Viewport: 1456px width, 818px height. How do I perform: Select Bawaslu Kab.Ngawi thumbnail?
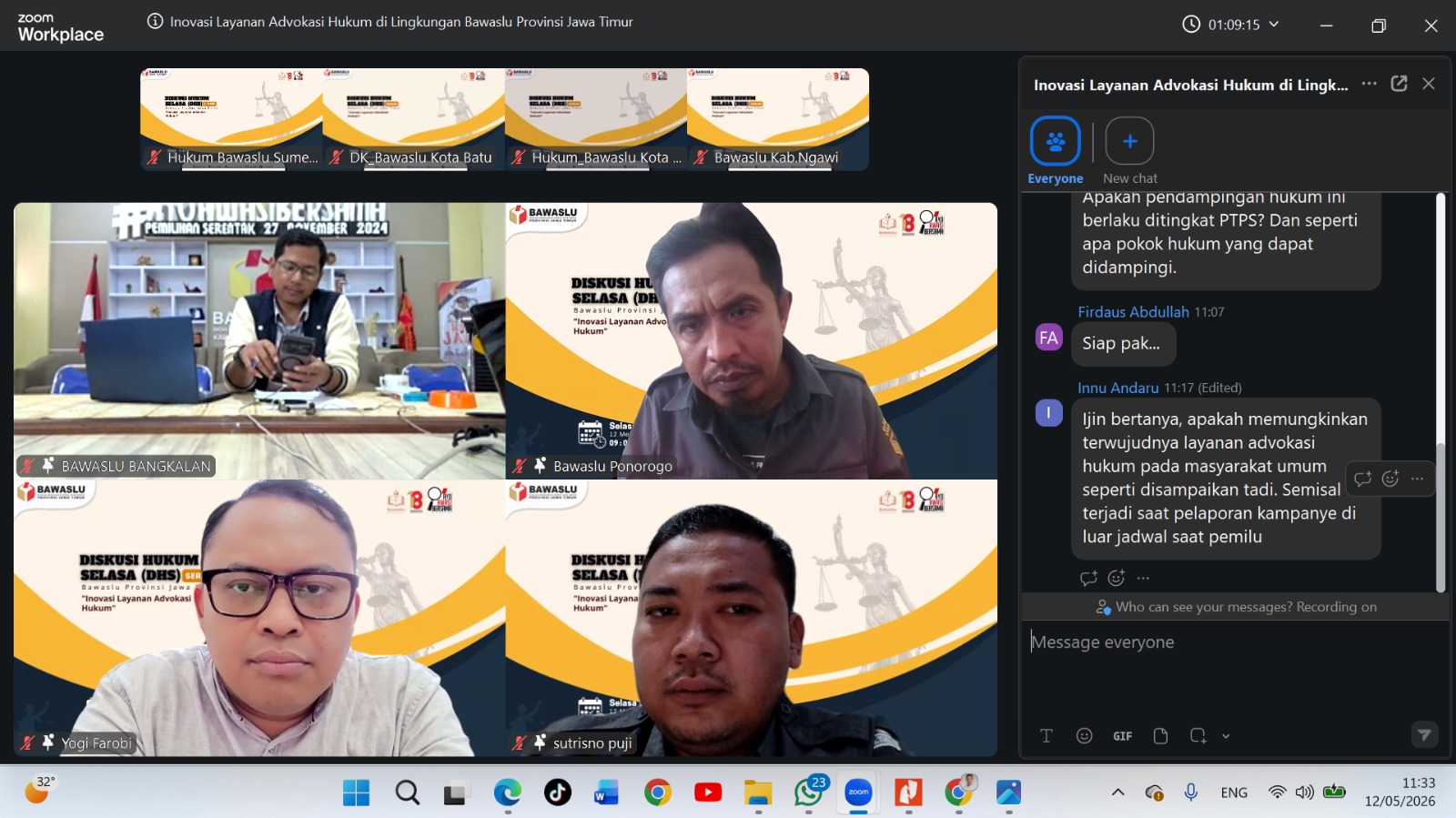click(x=778, y=119)
